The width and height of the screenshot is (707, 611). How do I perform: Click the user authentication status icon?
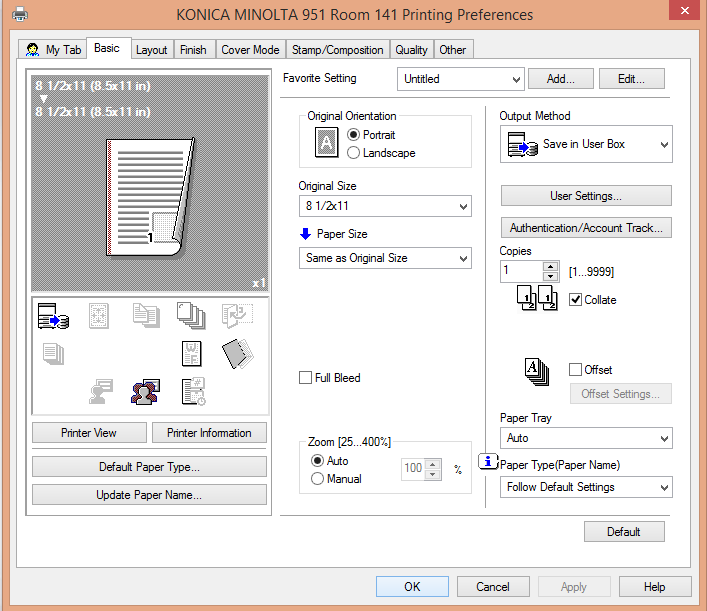(x=145, y=391)
